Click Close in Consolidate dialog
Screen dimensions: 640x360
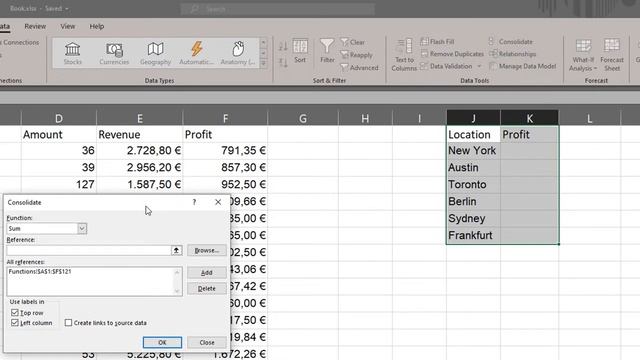207,342
